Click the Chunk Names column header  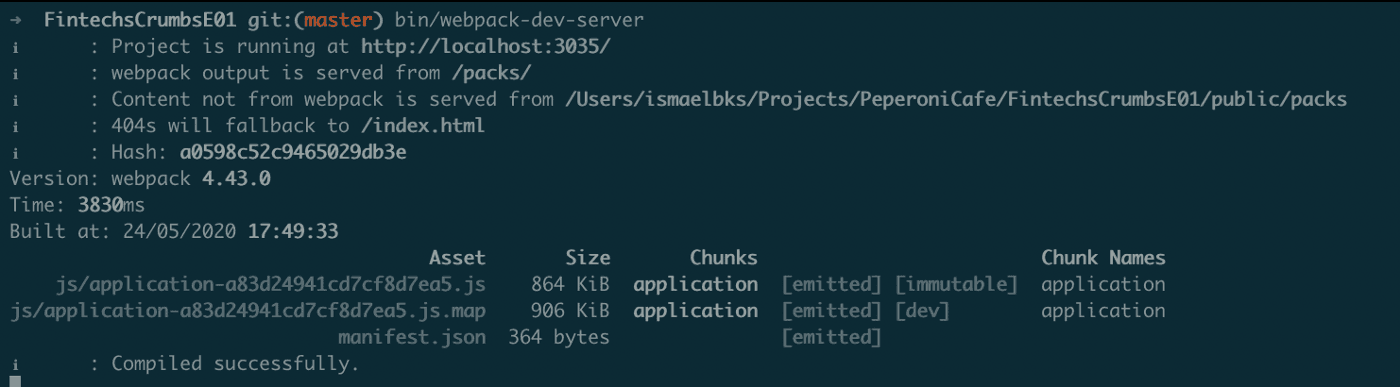(x=1103, y=258)
